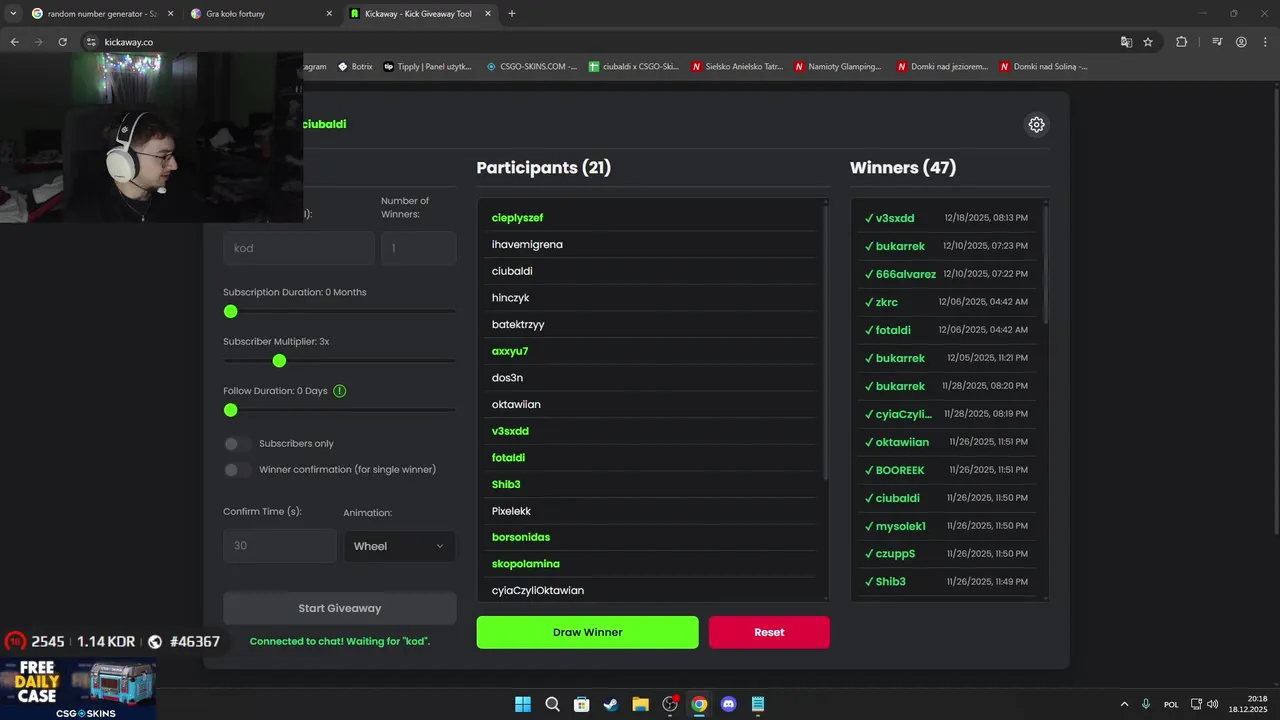
Task: Open the browser extensions puzzle icon
Action: (x=1181, y=42)
